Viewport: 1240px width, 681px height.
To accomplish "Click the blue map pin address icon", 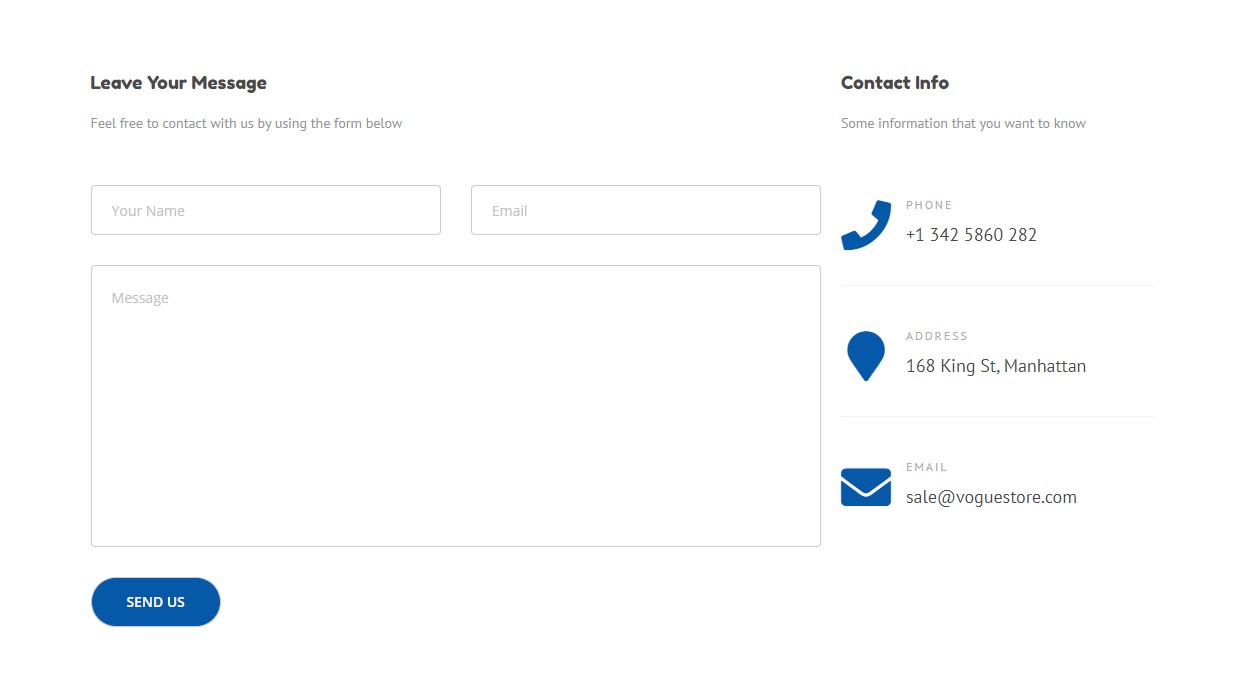I will tap(866, 356).
